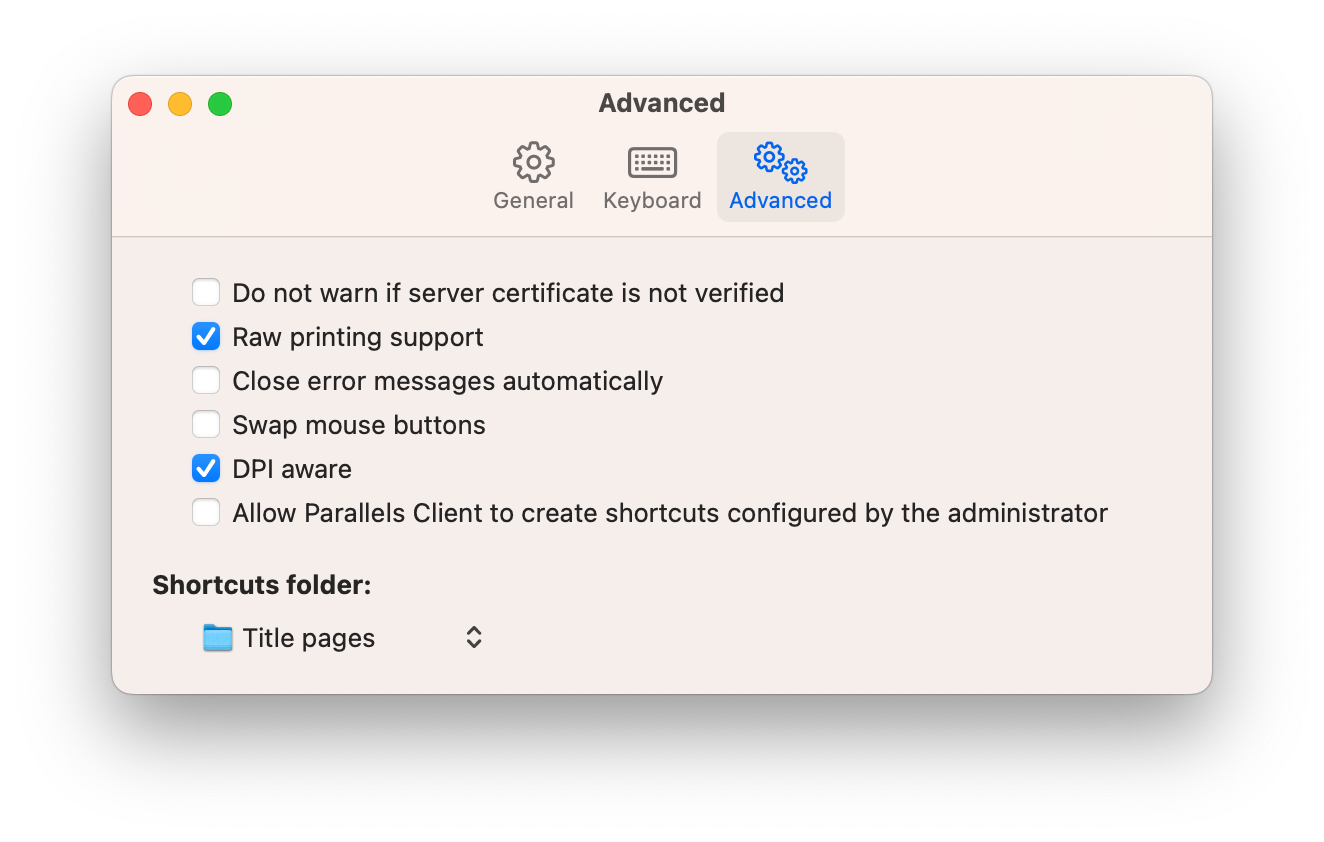Open the Keyboard tab label

tap(652, 201)
